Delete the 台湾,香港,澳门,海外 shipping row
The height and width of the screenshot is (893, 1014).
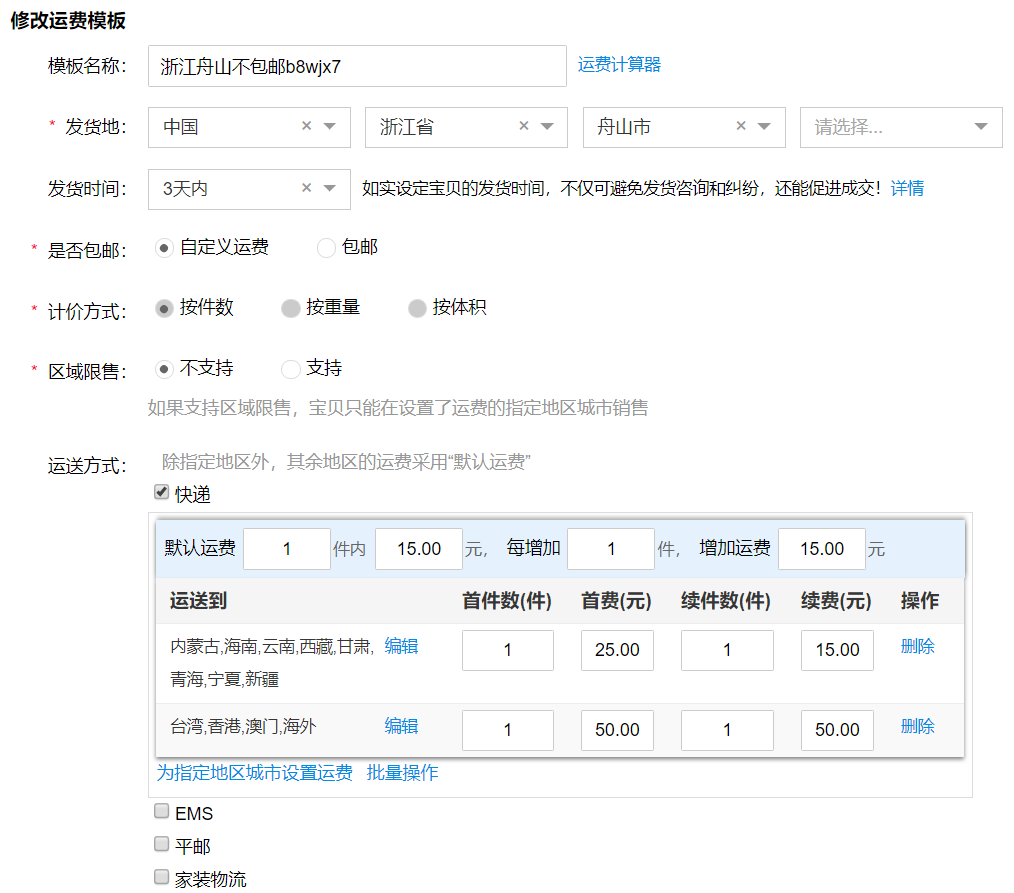tap(917, 726)
